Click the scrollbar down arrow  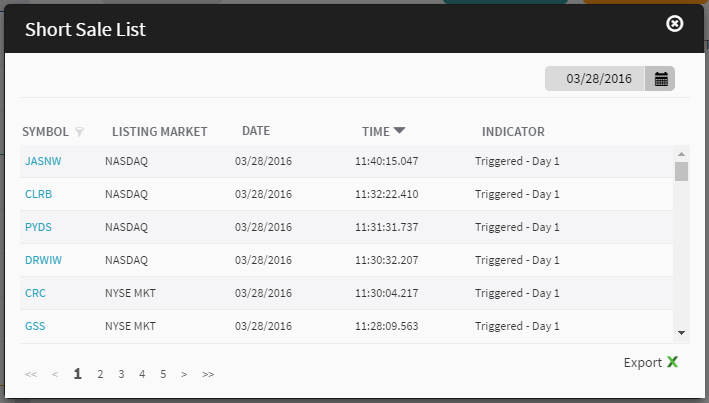(681, 333)
